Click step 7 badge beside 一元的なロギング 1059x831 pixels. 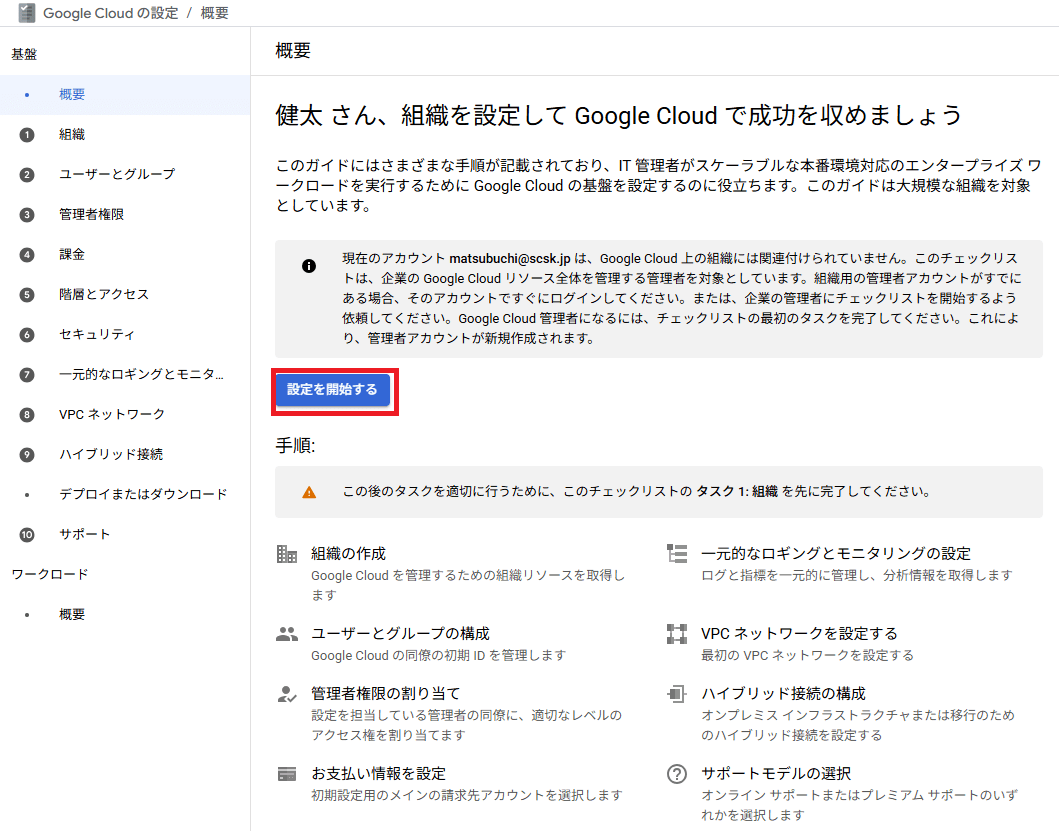[x=27, y=374]
